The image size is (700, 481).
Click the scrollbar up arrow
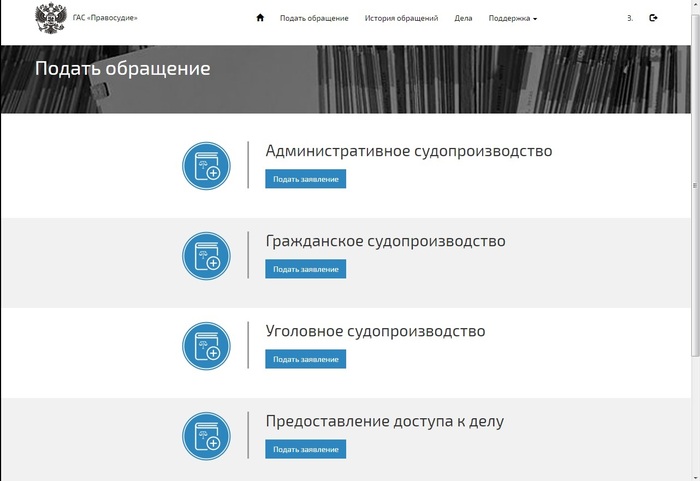point(694,6)
